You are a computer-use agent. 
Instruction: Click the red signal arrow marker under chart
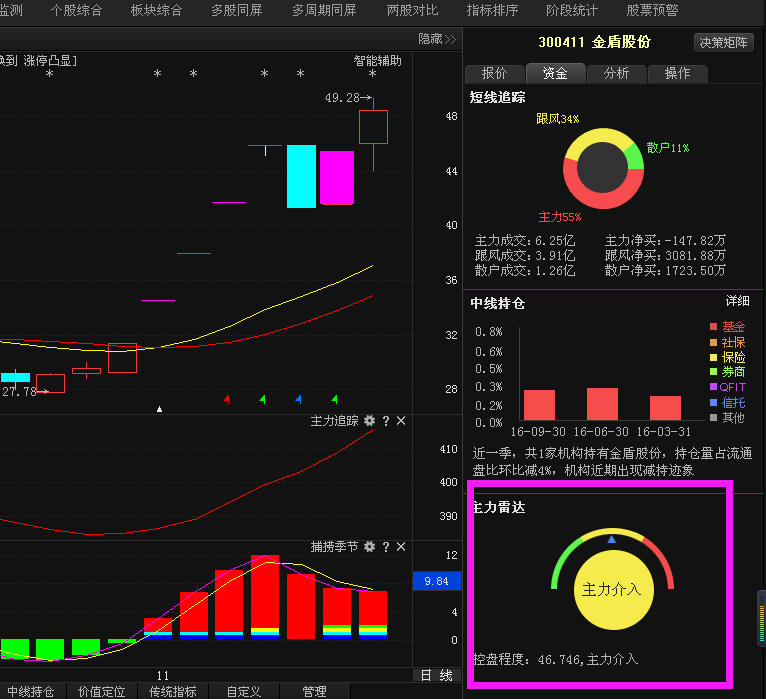click(x=227, y=399)
